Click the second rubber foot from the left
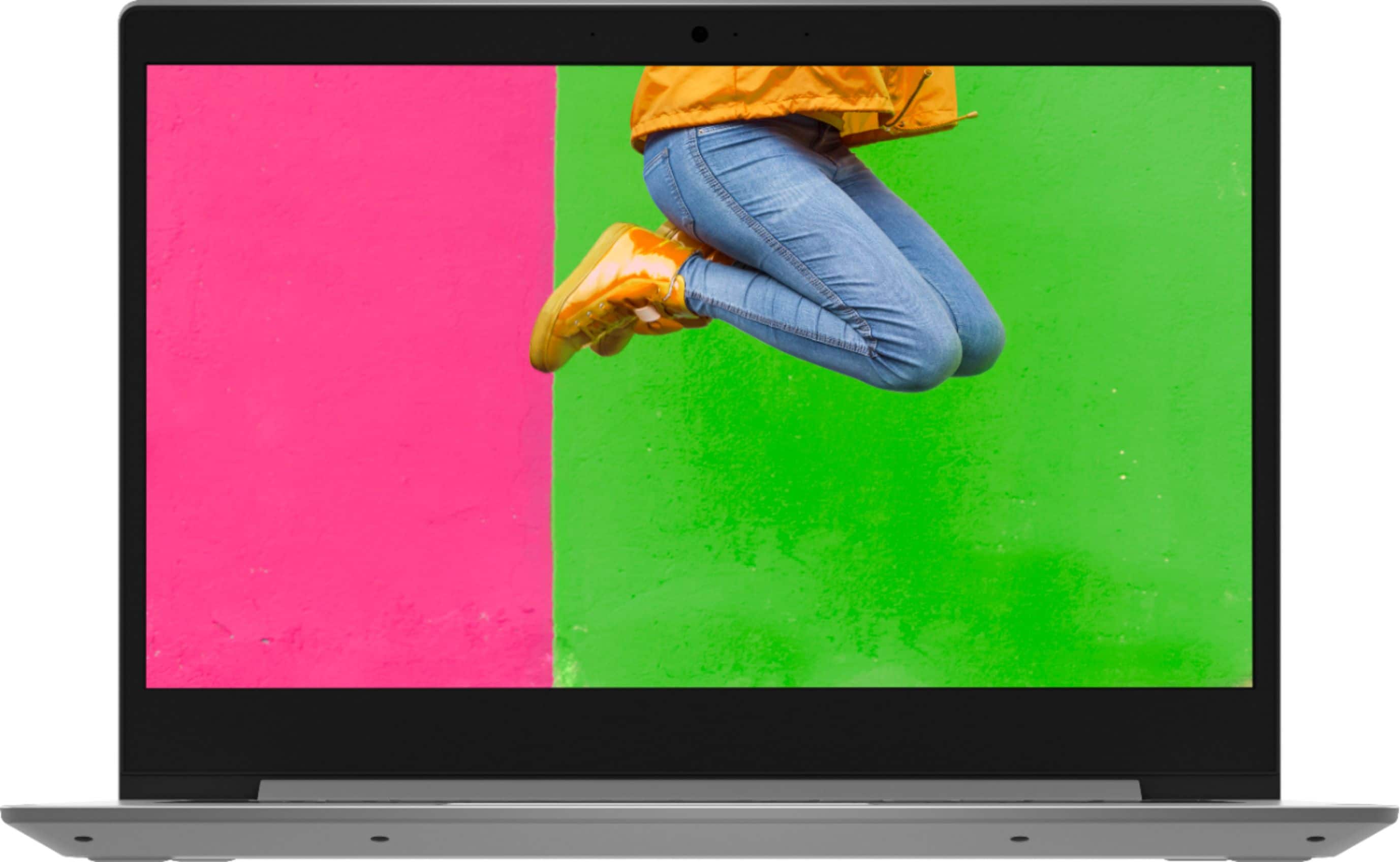 click(379, 839)
